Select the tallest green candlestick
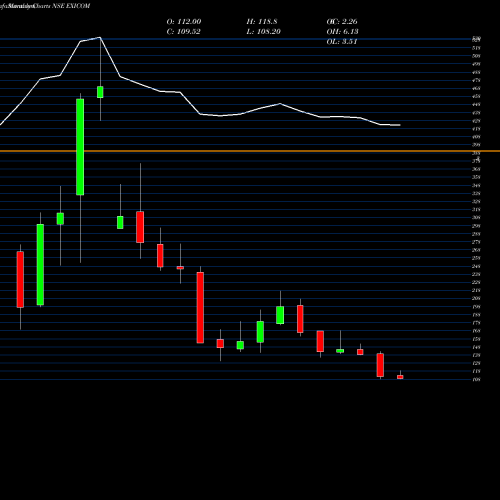This screenshot has height=500, width=500. pyautogui.click(x=80, y=147)
